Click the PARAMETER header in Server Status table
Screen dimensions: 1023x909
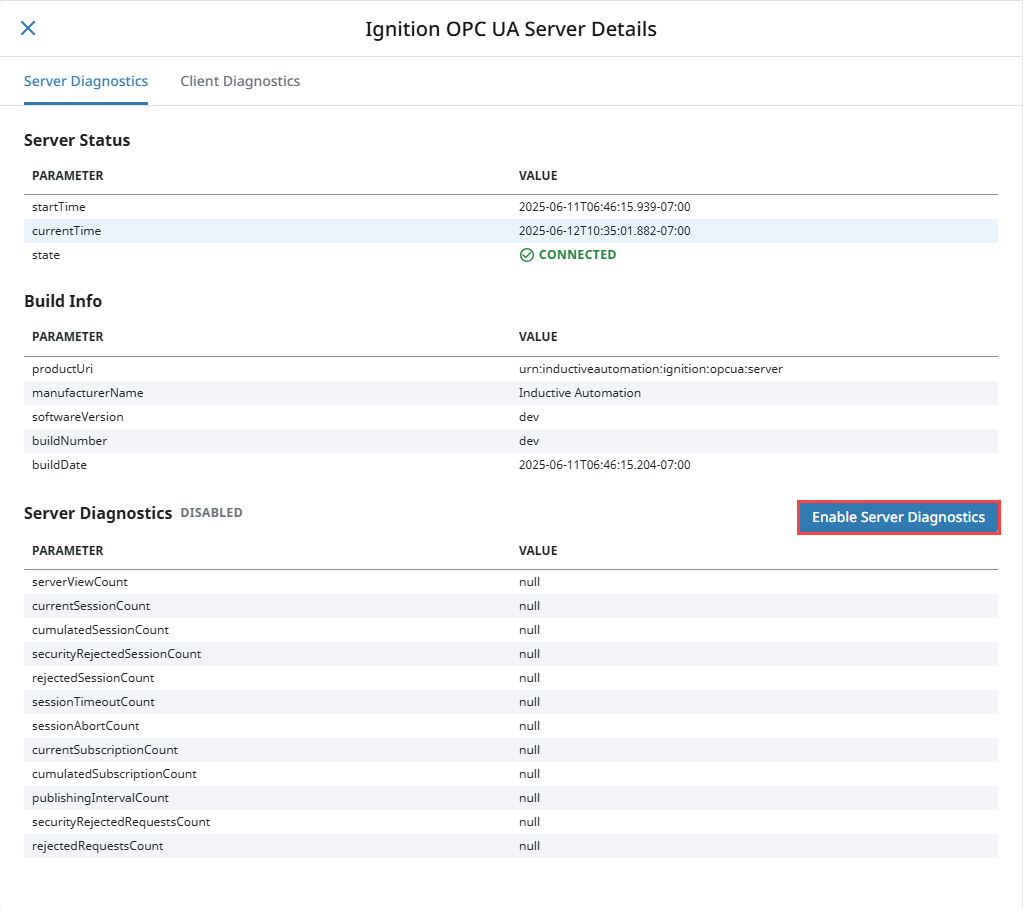point(68,176)
